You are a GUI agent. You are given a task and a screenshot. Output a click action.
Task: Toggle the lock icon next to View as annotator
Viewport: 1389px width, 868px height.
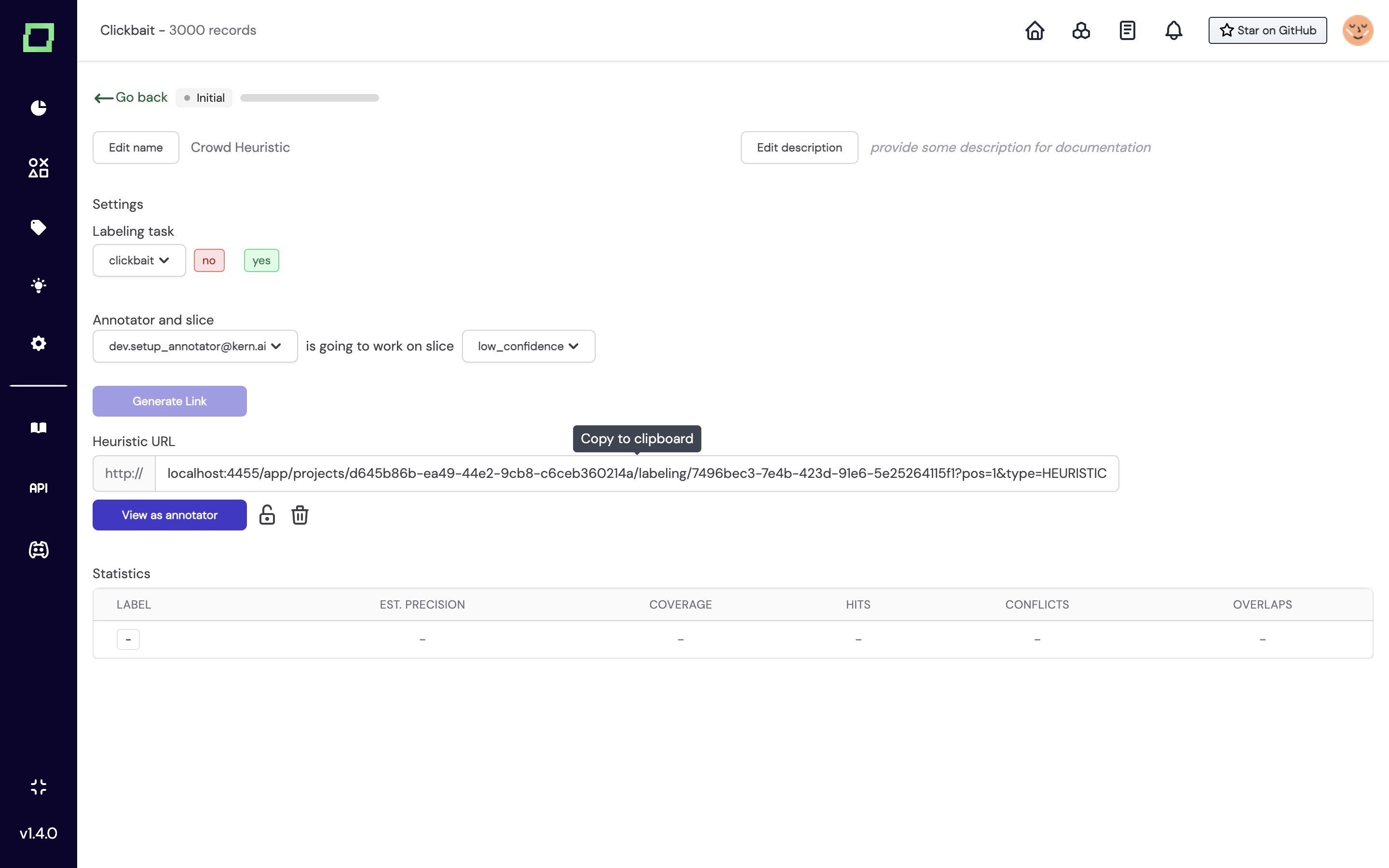(267, 515)
